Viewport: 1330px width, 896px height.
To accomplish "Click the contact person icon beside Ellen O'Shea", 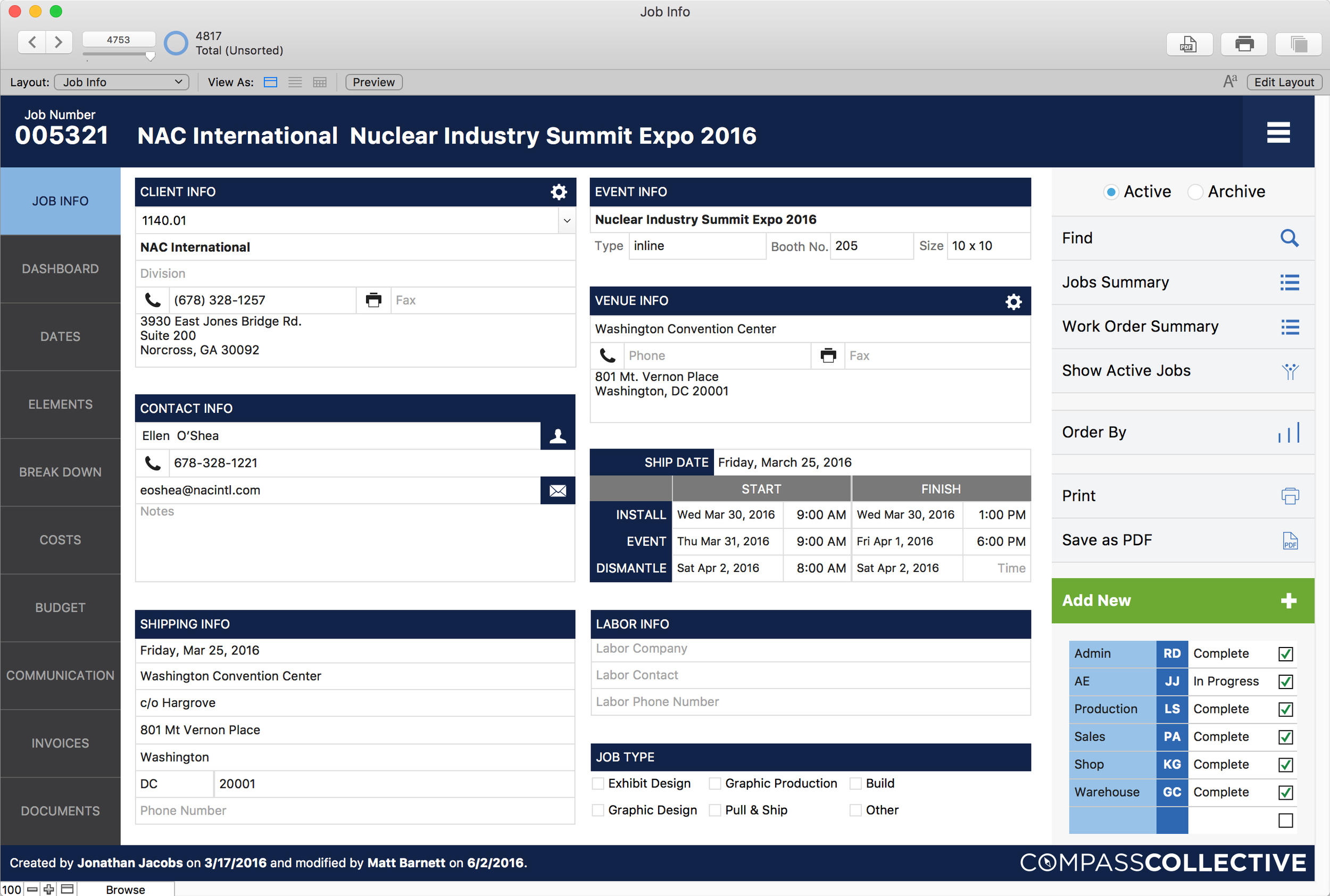I will 558,437.
